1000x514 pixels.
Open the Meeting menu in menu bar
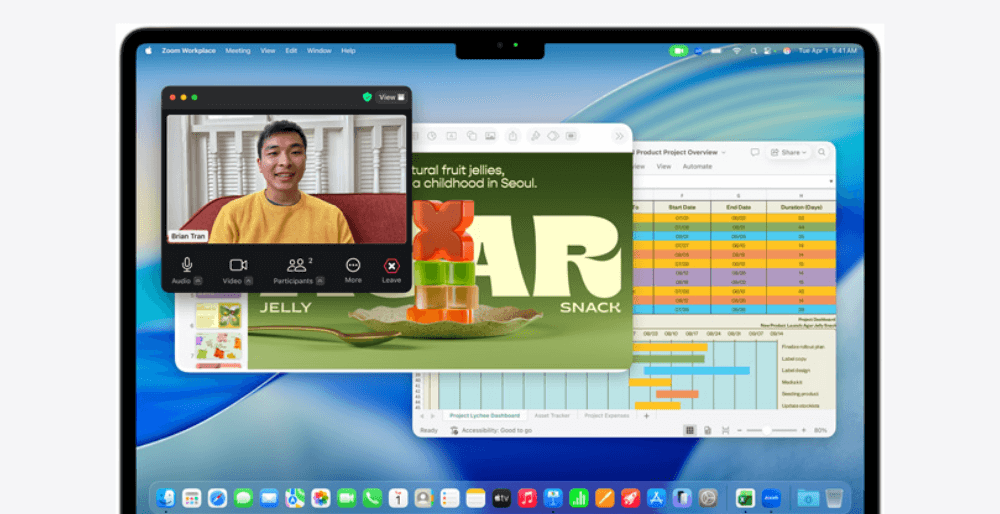click(237, 50)
